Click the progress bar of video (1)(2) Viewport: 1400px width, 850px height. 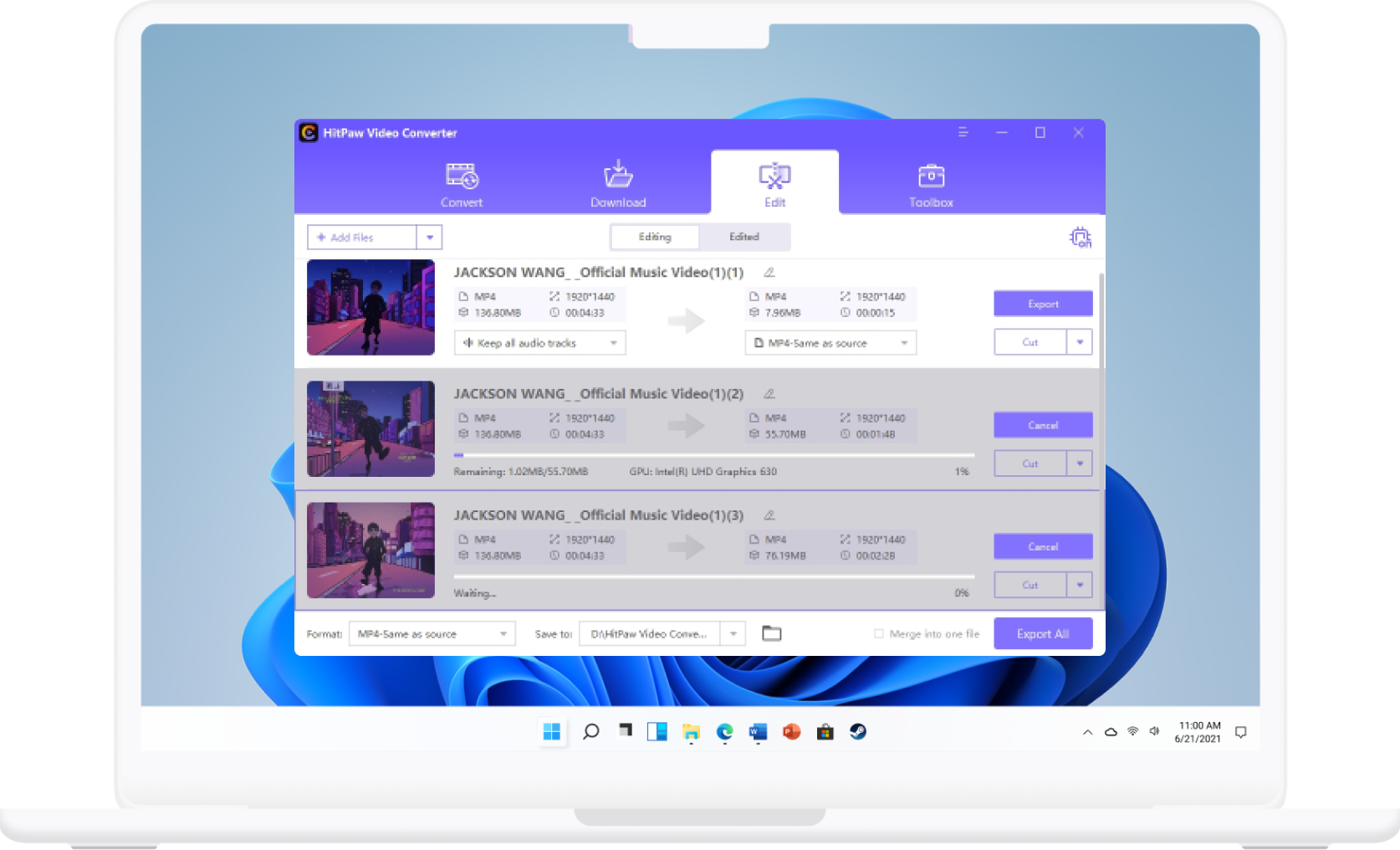[x=714, y=455]
